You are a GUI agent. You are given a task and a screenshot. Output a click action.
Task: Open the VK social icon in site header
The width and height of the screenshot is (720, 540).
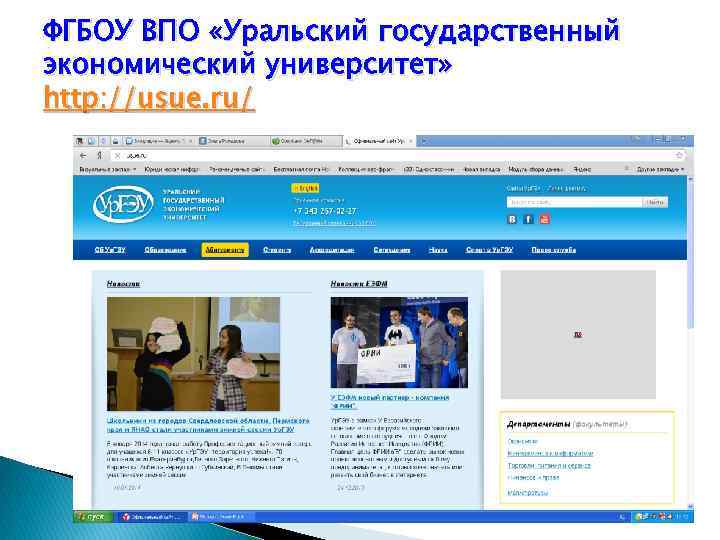click(512, 219)
